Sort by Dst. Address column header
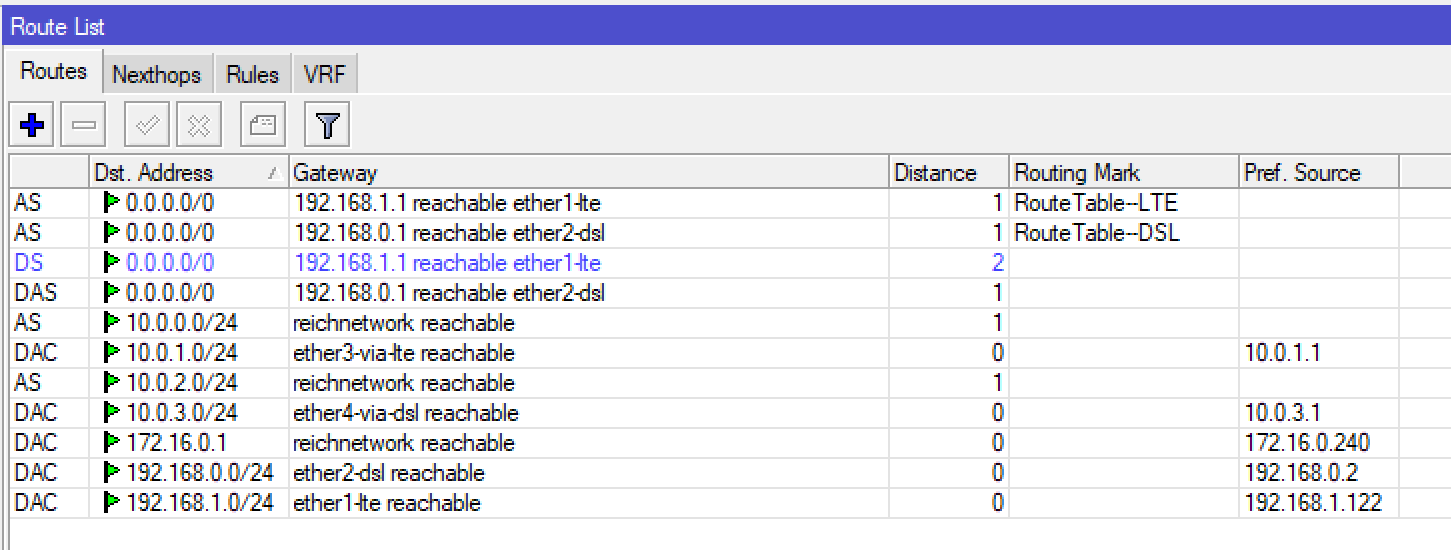Screen dimensions: 1451x550 pos(168,173)
